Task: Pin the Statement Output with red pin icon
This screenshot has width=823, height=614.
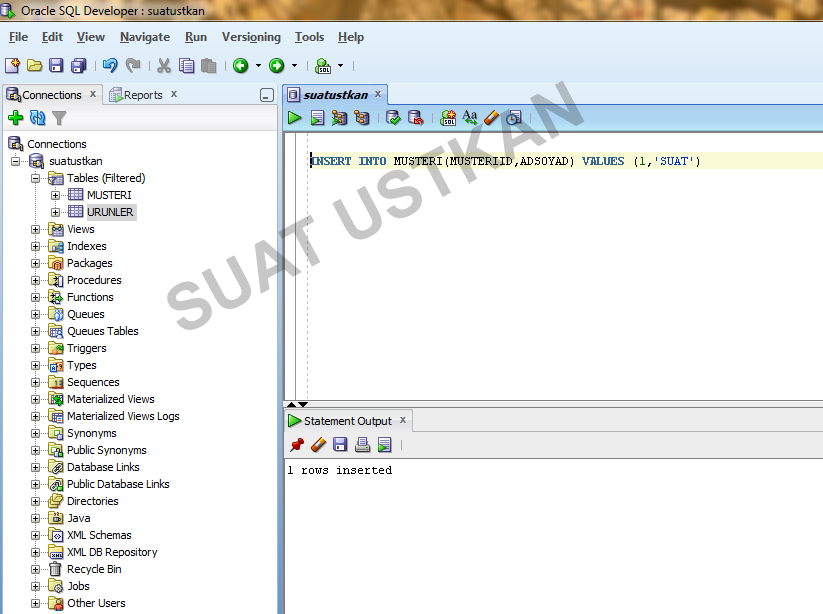Action: (297, 445)
